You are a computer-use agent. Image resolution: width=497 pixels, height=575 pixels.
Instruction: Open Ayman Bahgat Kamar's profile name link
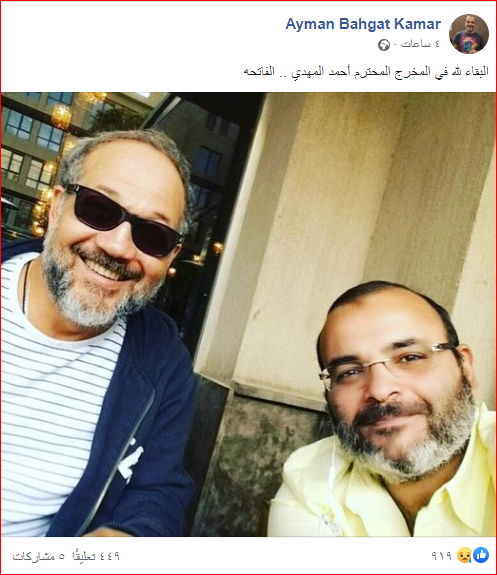pyautogui.click(x=363, y=24)
